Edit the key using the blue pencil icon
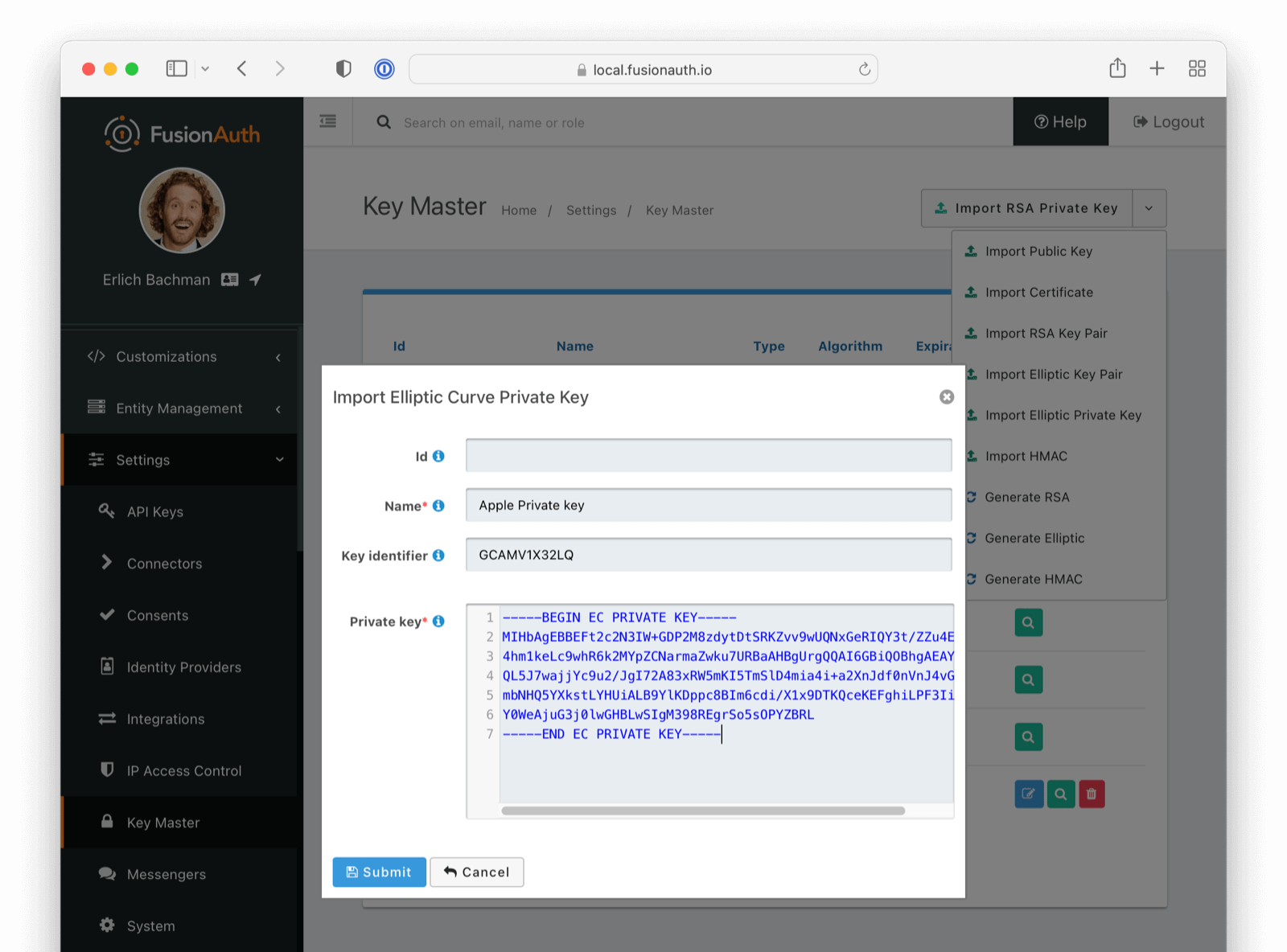Viewport: 1287px width, 952px height. [x=1029, y=794]
